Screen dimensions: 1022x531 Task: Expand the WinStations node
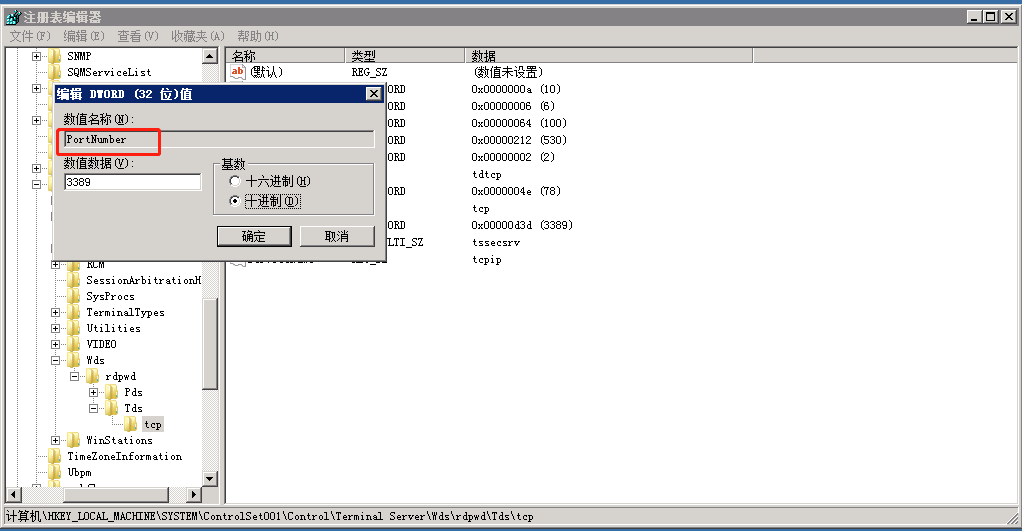pos(55,440)
